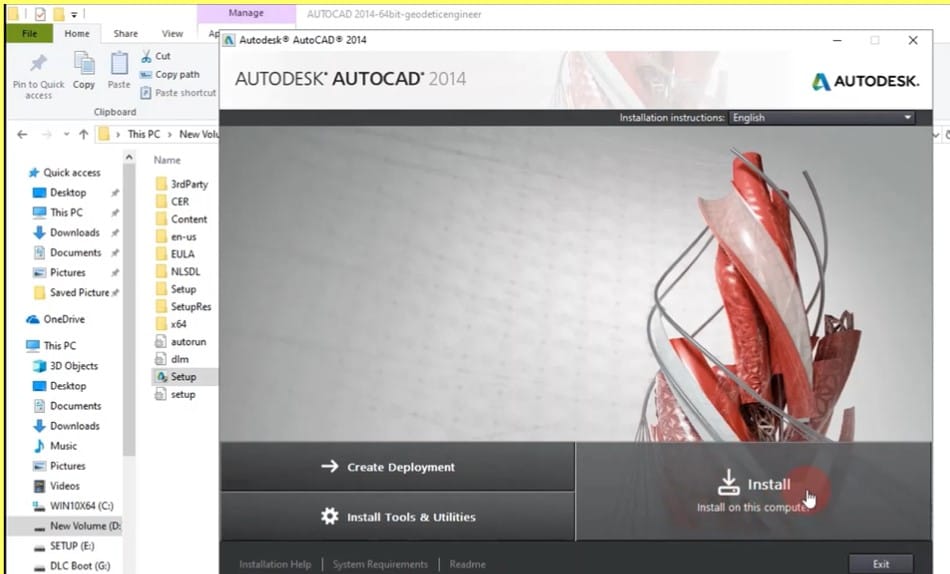Choose Install Tools & Utilities
Screen dimensions: 950x574
pos(397,516)
